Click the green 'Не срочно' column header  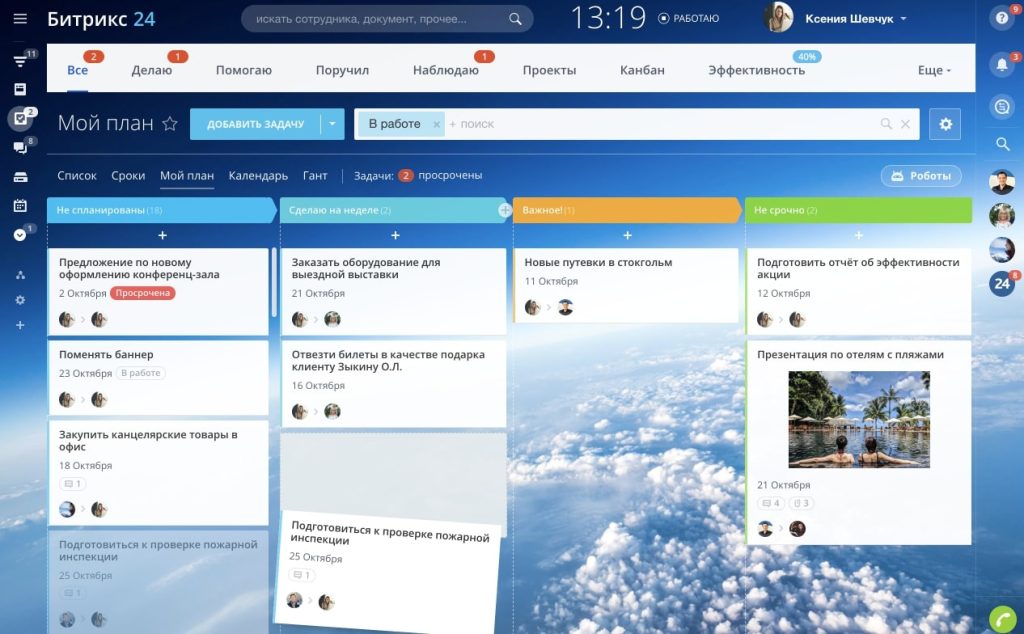(x=858, y=210)
